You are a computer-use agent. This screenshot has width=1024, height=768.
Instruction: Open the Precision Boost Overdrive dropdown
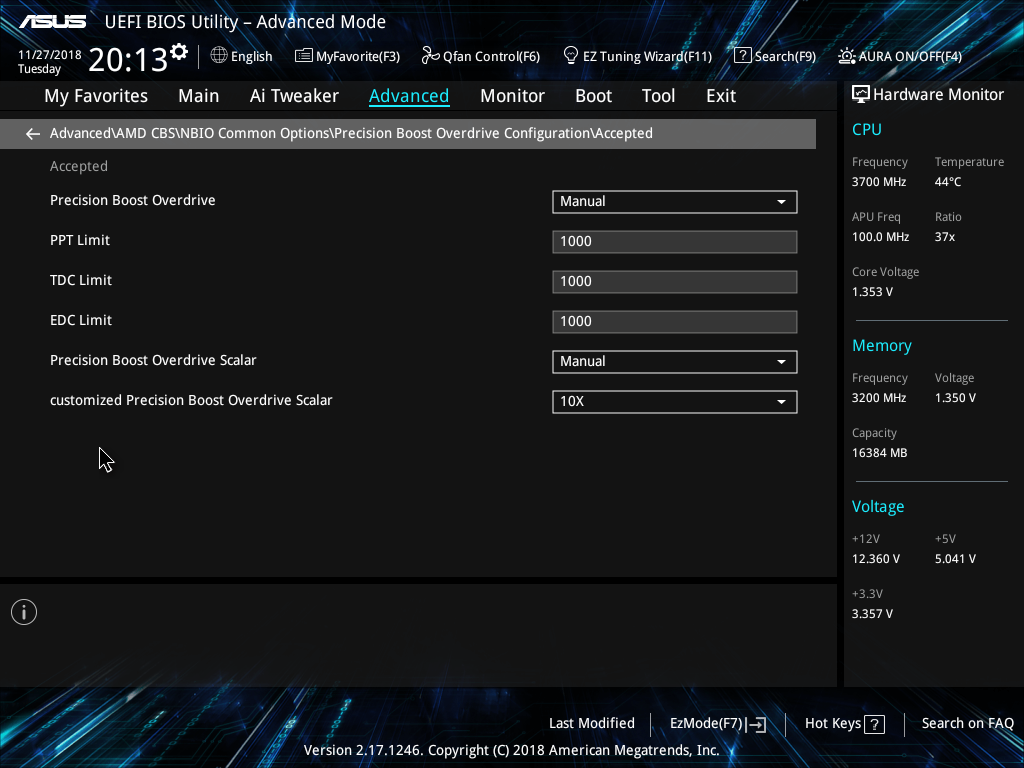pos(675,202)
